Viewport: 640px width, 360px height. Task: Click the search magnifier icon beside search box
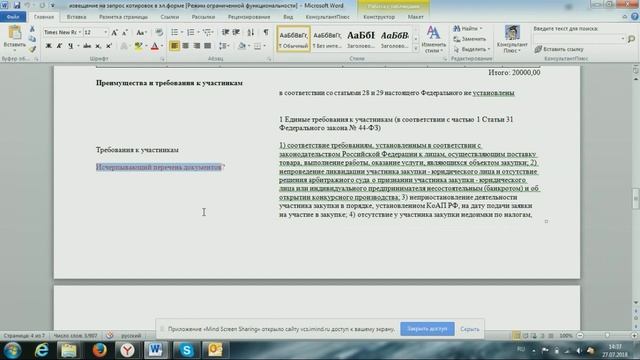tap(631, 39)
